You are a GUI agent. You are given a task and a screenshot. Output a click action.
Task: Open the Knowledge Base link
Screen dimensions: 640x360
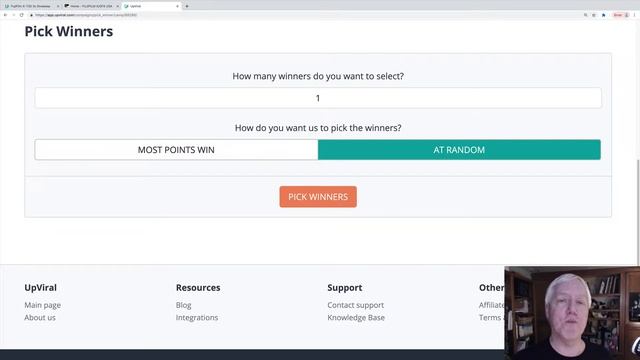(356, 318)
